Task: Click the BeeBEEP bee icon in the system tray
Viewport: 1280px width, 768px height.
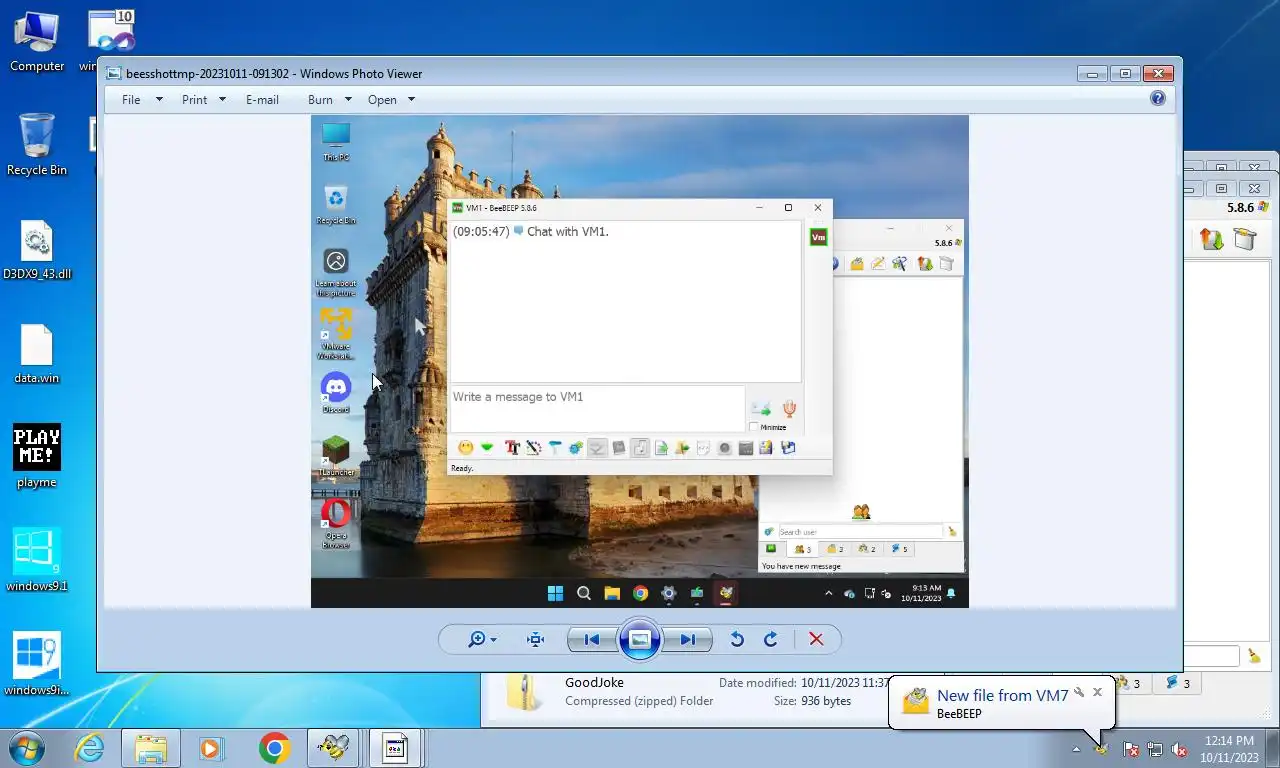Action: coord(1102,748)
